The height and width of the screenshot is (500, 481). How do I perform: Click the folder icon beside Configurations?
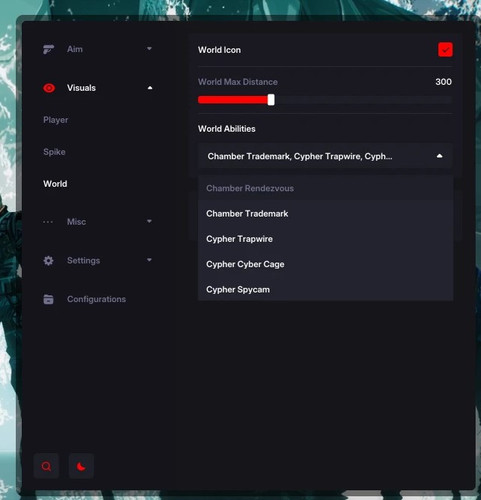[x=48, y=299]
